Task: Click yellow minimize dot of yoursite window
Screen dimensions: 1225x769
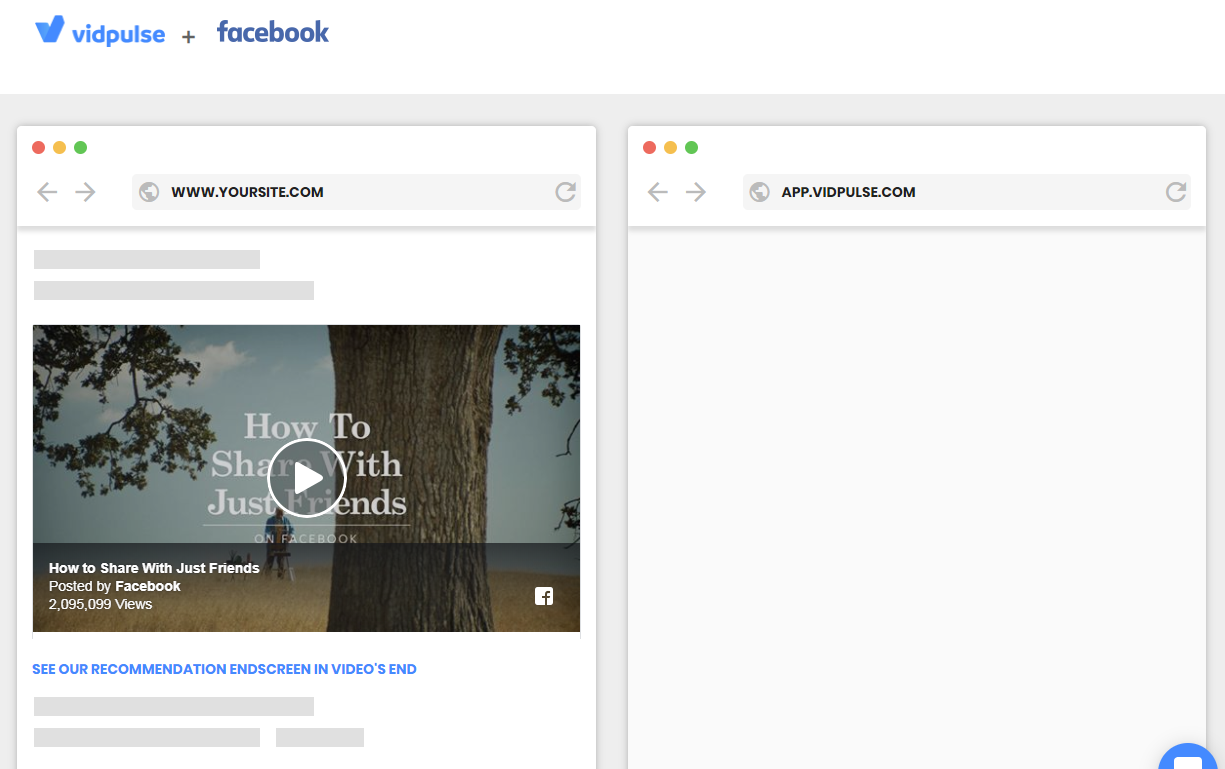Action: 60,148
